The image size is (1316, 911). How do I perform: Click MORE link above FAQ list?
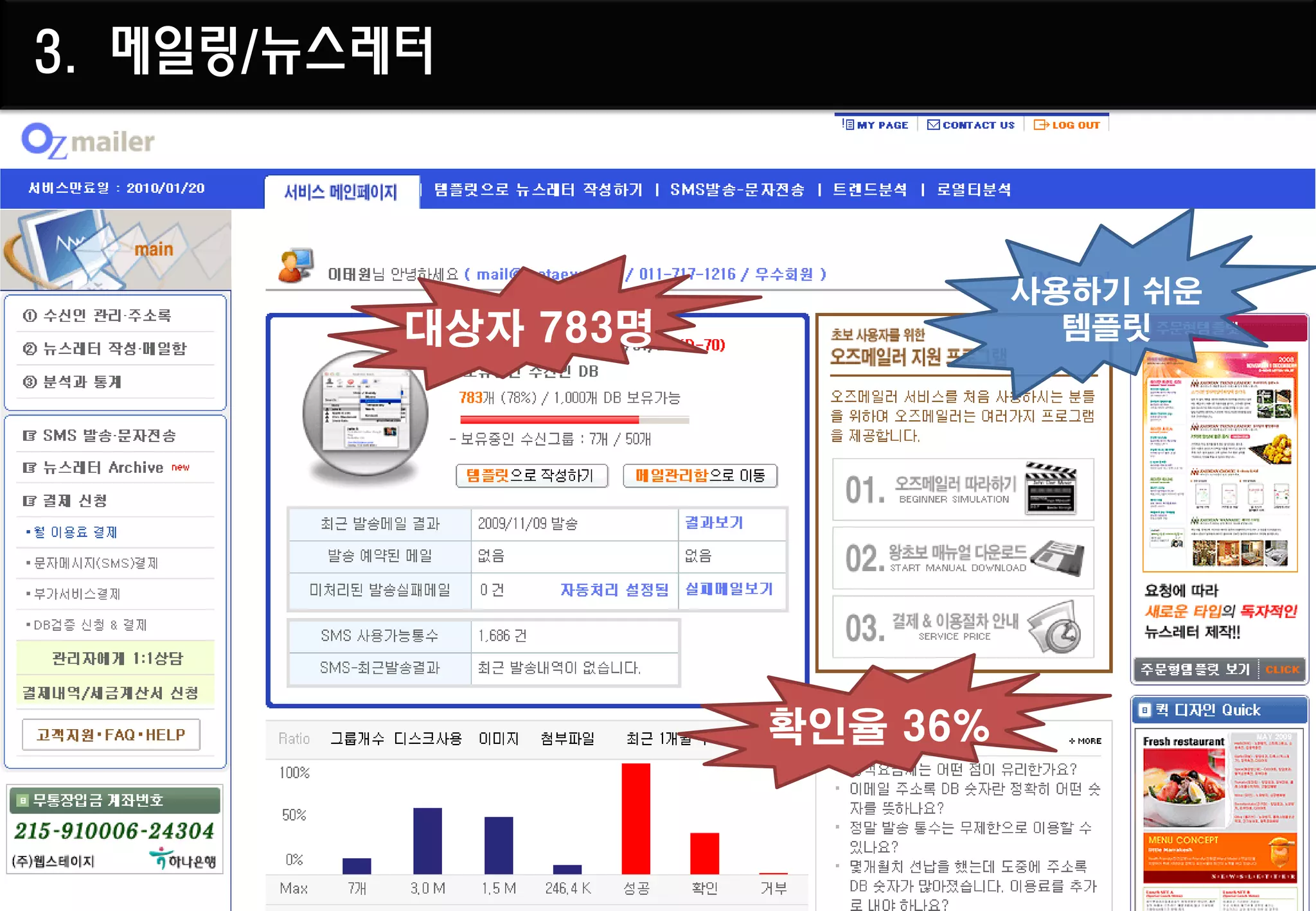[1085, 741]
